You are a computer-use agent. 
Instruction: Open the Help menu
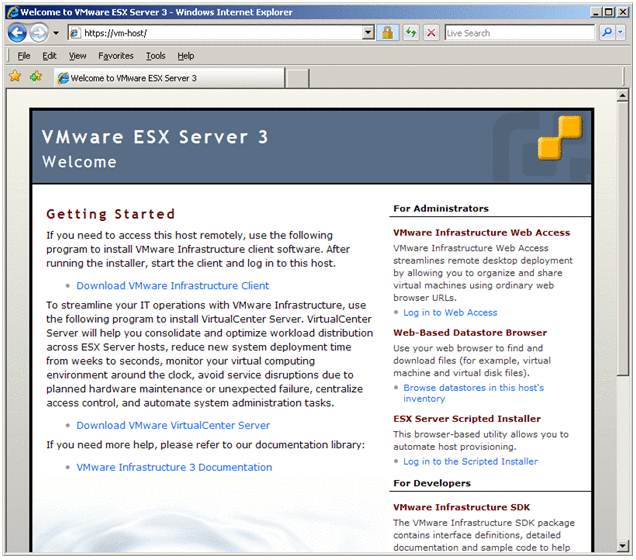click(186, 56)
